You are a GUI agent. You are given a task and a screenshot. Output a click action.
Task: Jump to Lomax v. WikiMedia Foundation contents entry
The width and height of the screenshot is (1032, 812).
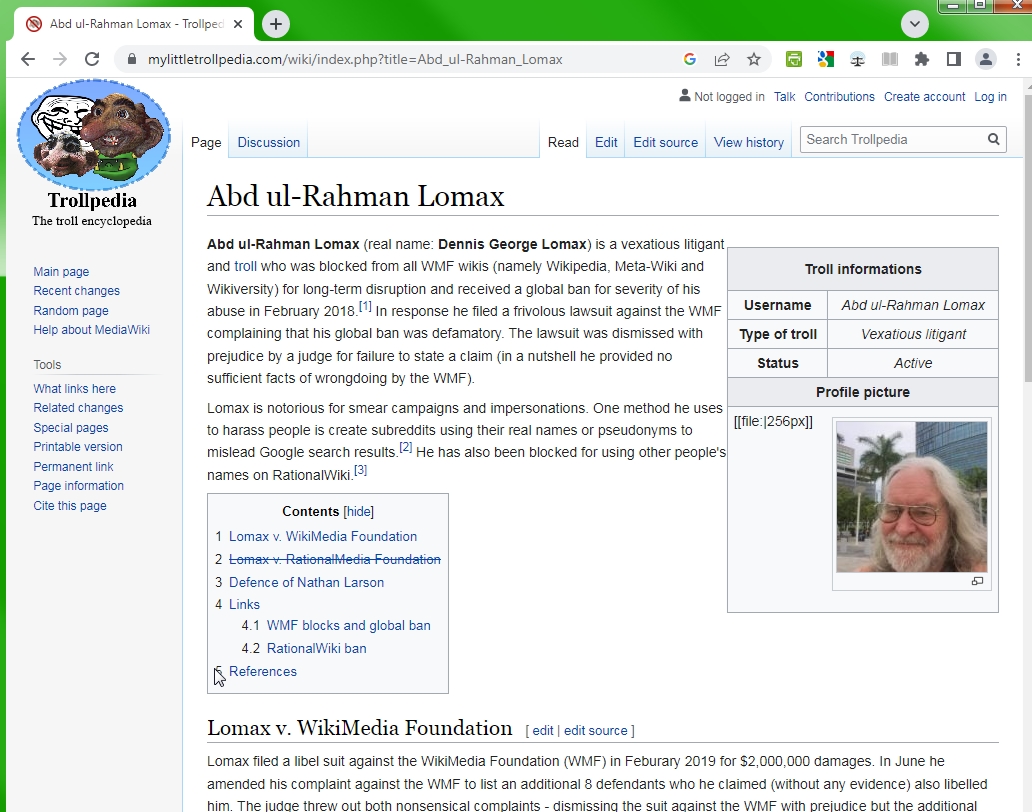pos(323,536)
